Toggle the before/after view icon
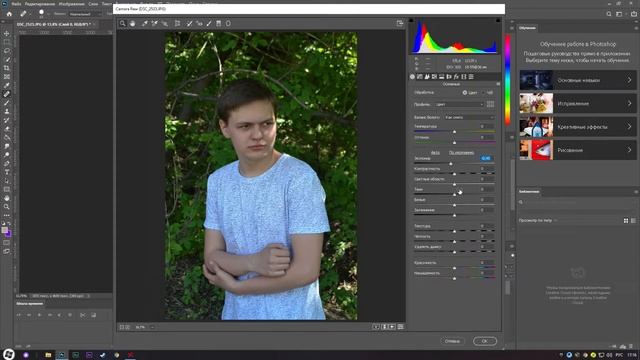This screenshot has width=640, height=360. (x=376, y=327)
